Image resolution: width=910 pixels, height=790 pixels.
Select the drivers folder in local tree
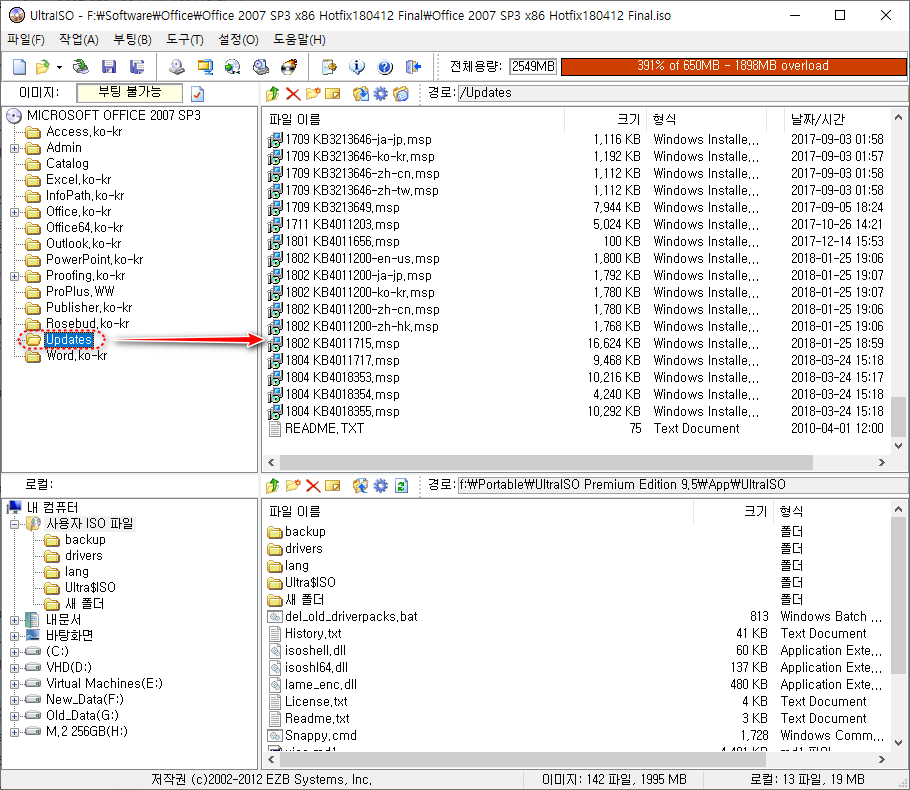(x=84, y=556)
